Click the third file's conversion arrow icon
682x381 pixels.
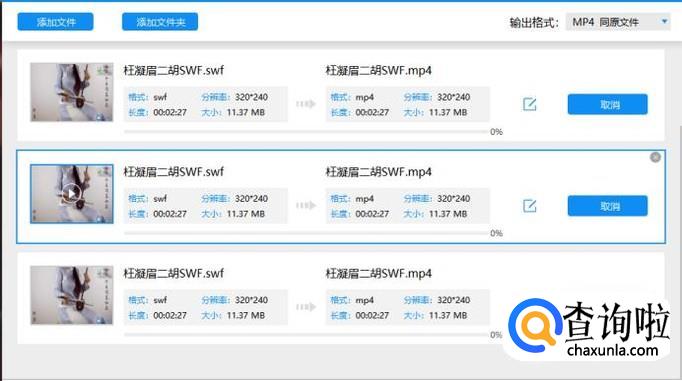(306, 307)
